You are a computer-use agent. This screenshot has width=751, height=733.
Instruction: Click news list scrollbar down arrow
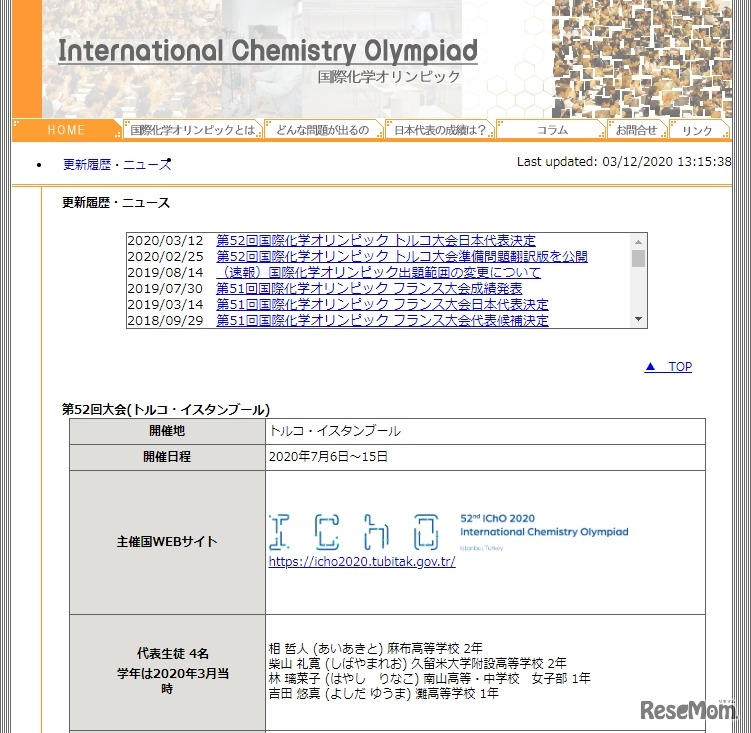tap(638, 319)
